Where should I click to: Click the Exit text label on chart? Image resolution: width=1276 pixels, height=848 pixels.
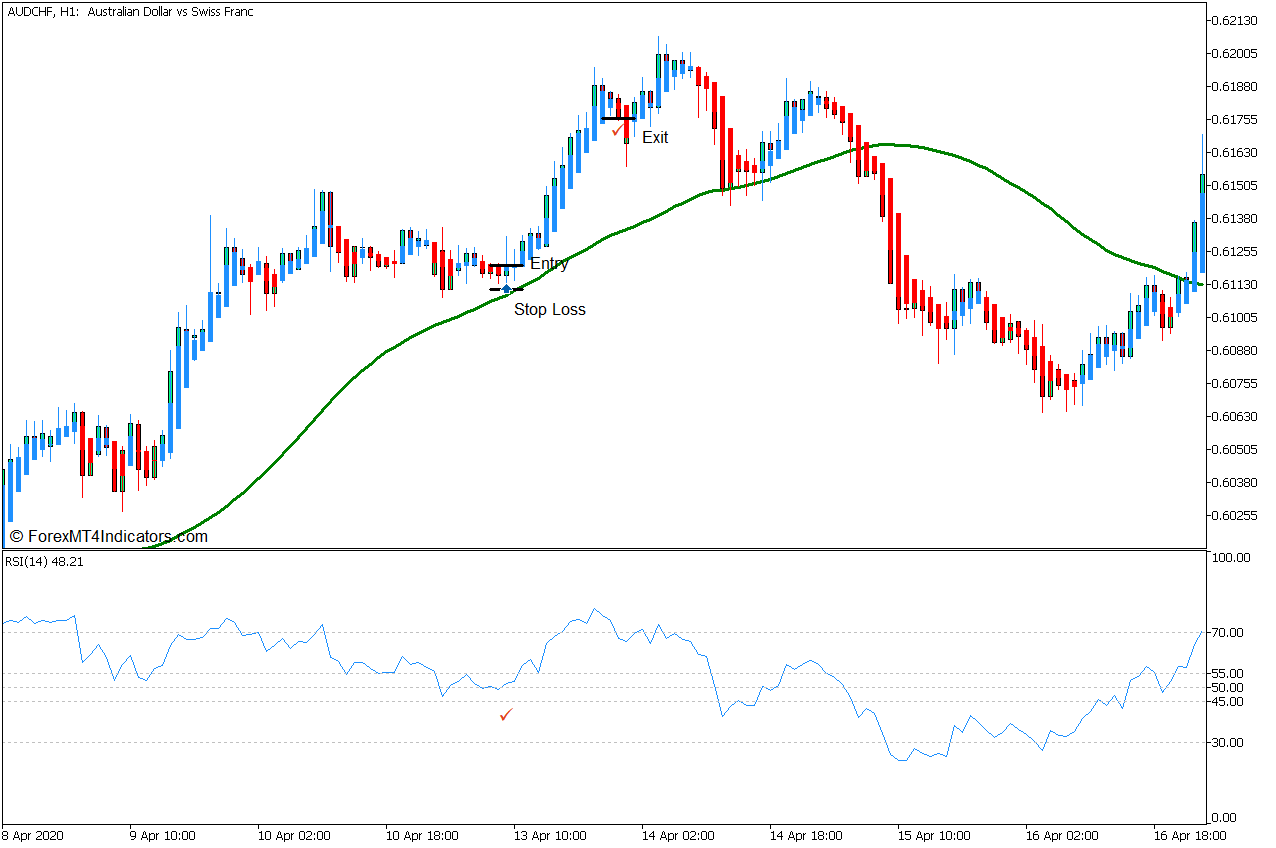pos(655,138)
